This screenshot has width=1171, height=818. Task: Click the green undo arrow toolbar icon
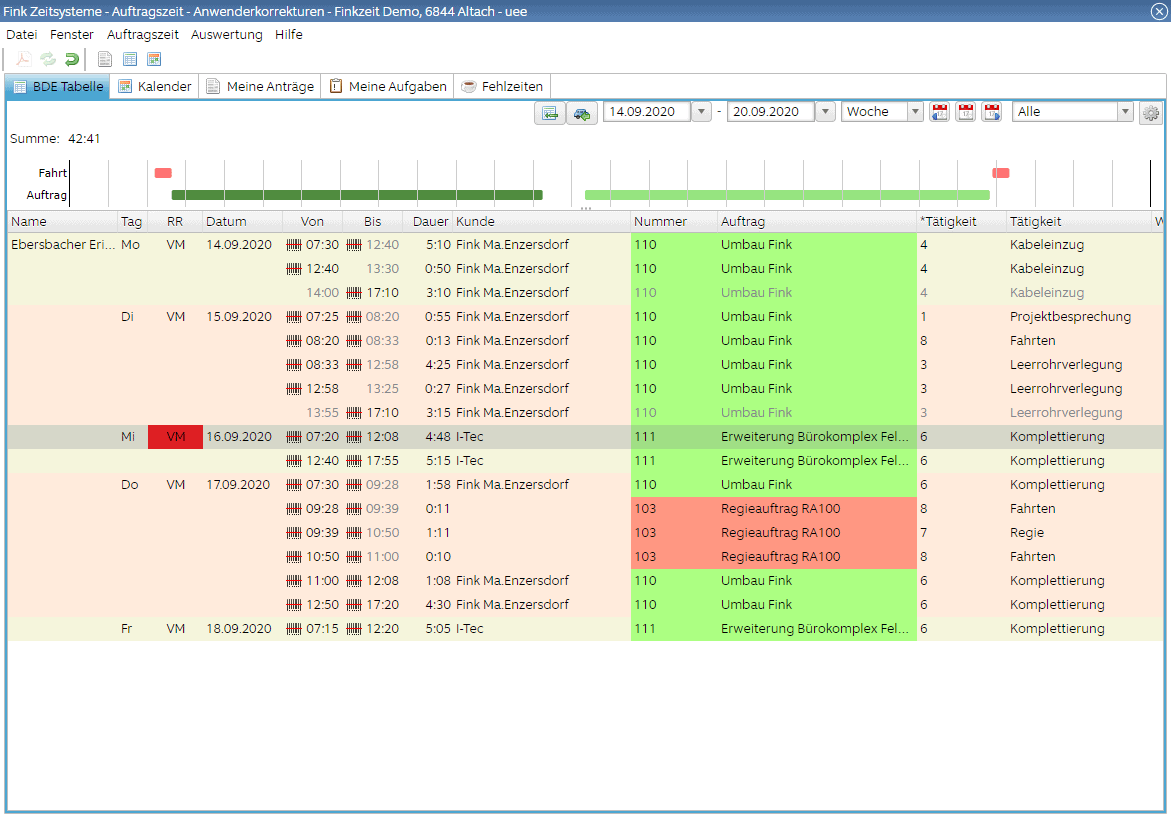pyautogui.click(x=72, y=59)
